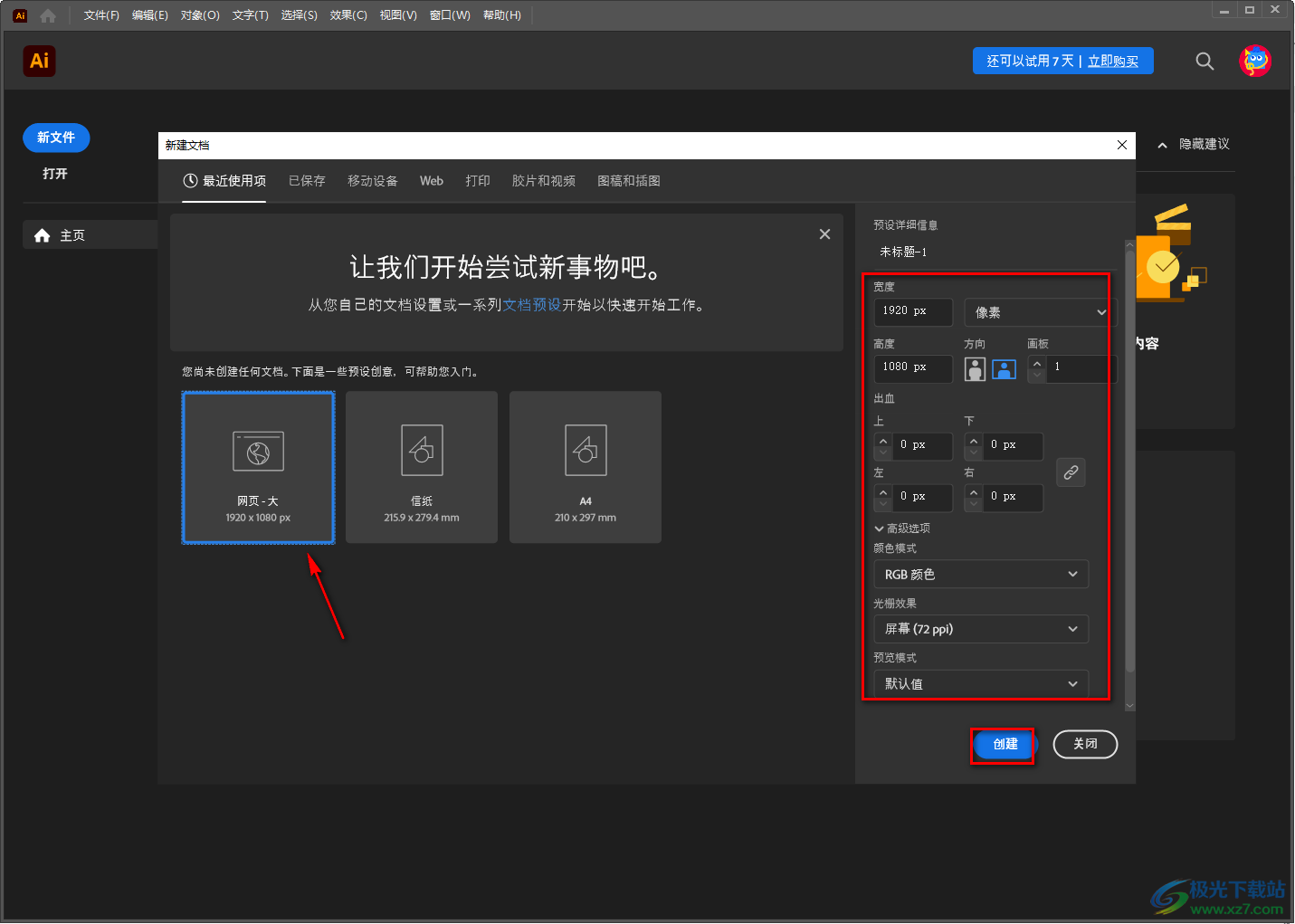The width and height of the screenshot is (1295, 924).
Task: Click the 新文件 button
Action: 56,138
